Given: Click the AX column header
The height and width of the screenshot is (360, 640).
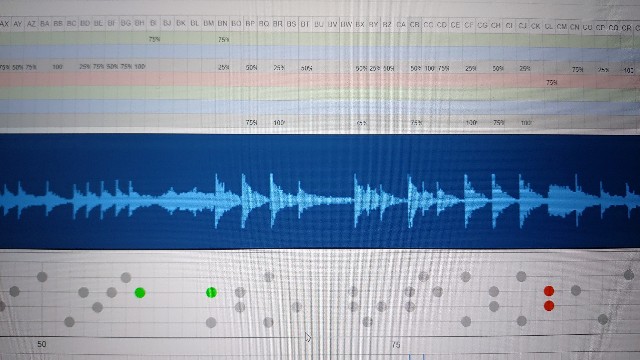Looking at the screenshot, I should (x=4, y=24).
